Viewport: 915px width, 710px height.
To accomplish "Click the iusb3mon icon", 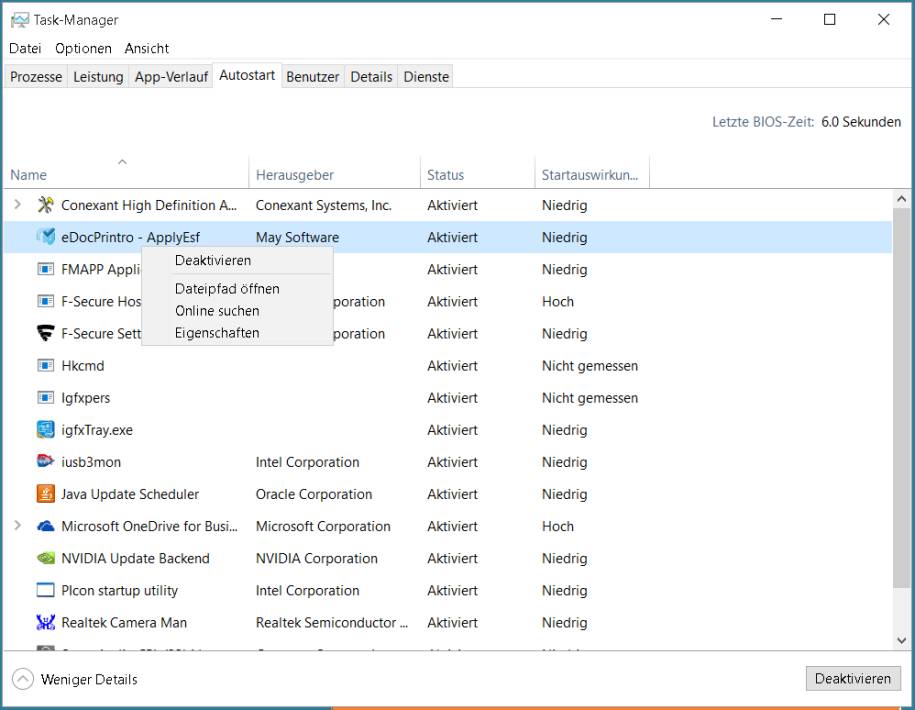I will pyautogui.click(x=45, y=462).
